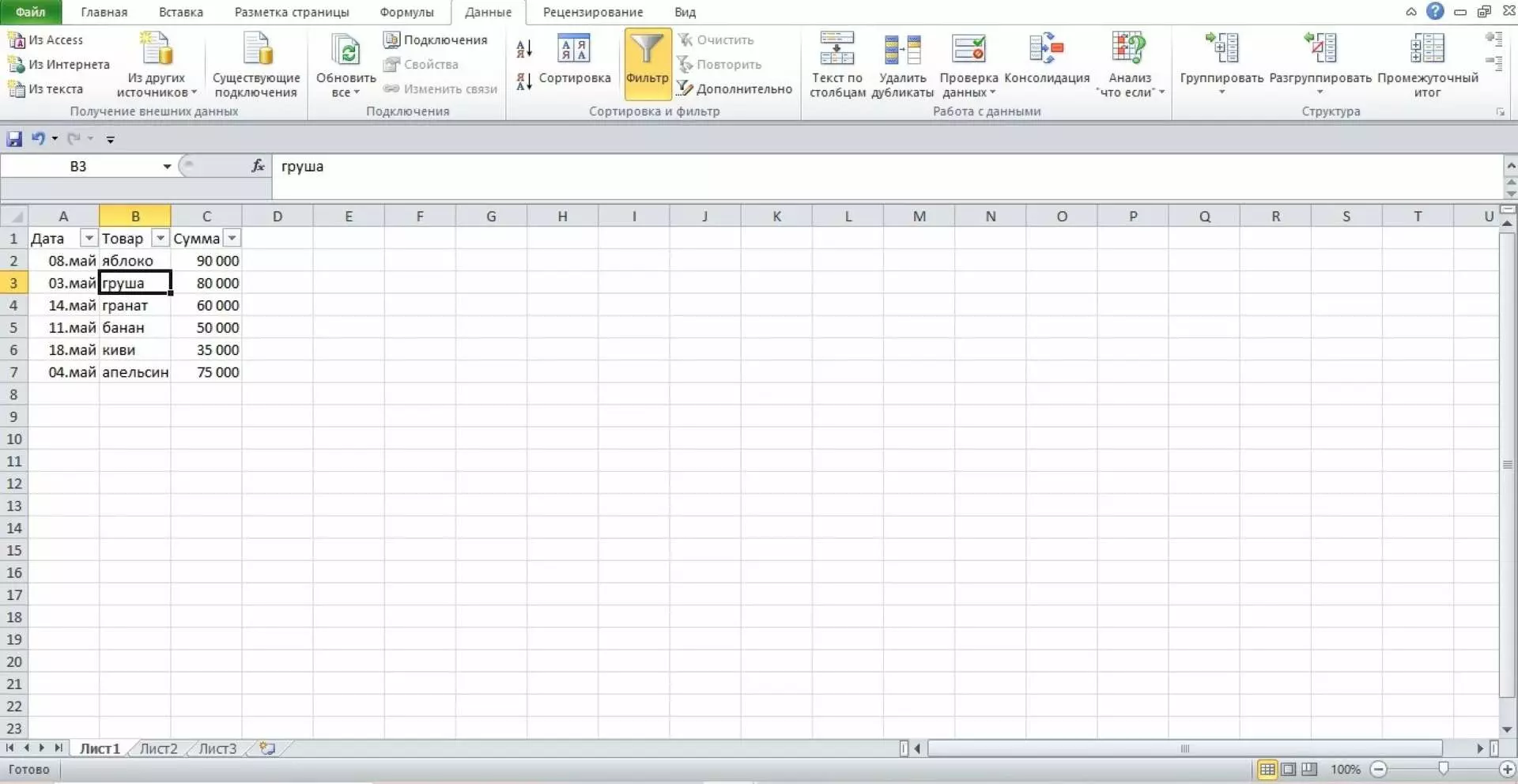
Task: Expand the Сумма column filter dropdown
Action: (232, 238)
